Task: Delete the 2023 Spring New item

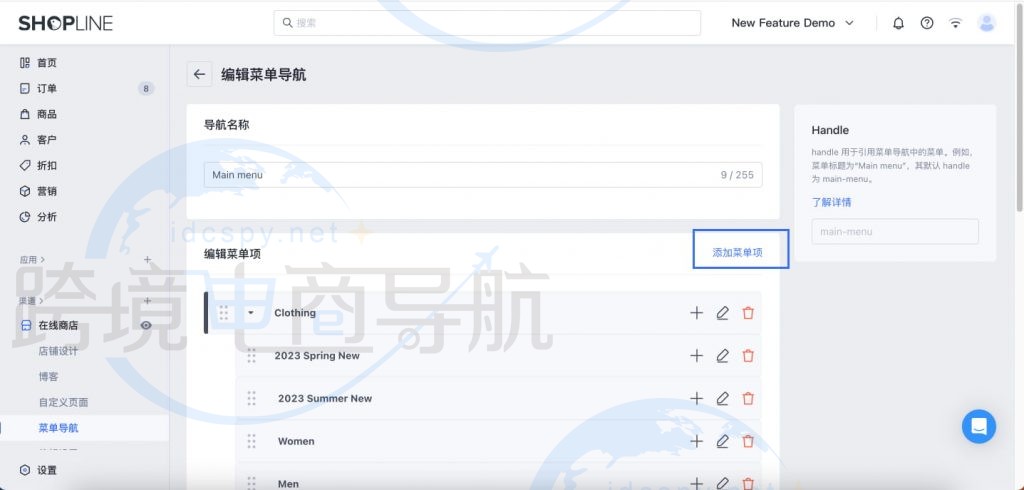Action: [x=748, y=356]
